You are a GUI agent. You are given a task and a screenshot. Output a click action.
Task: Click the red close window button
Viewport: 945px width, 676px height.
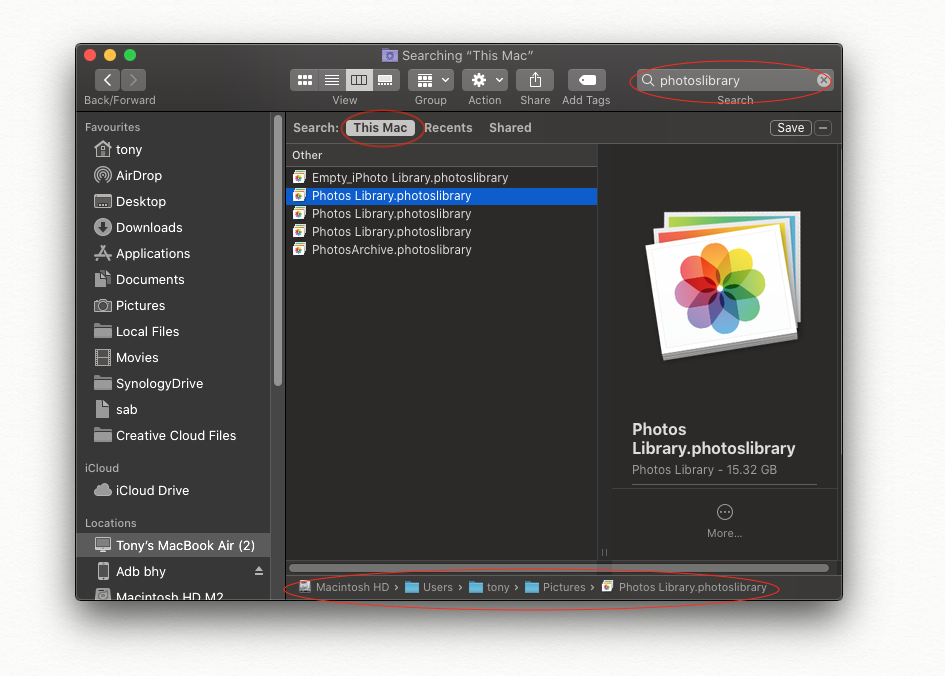[90, 55]
